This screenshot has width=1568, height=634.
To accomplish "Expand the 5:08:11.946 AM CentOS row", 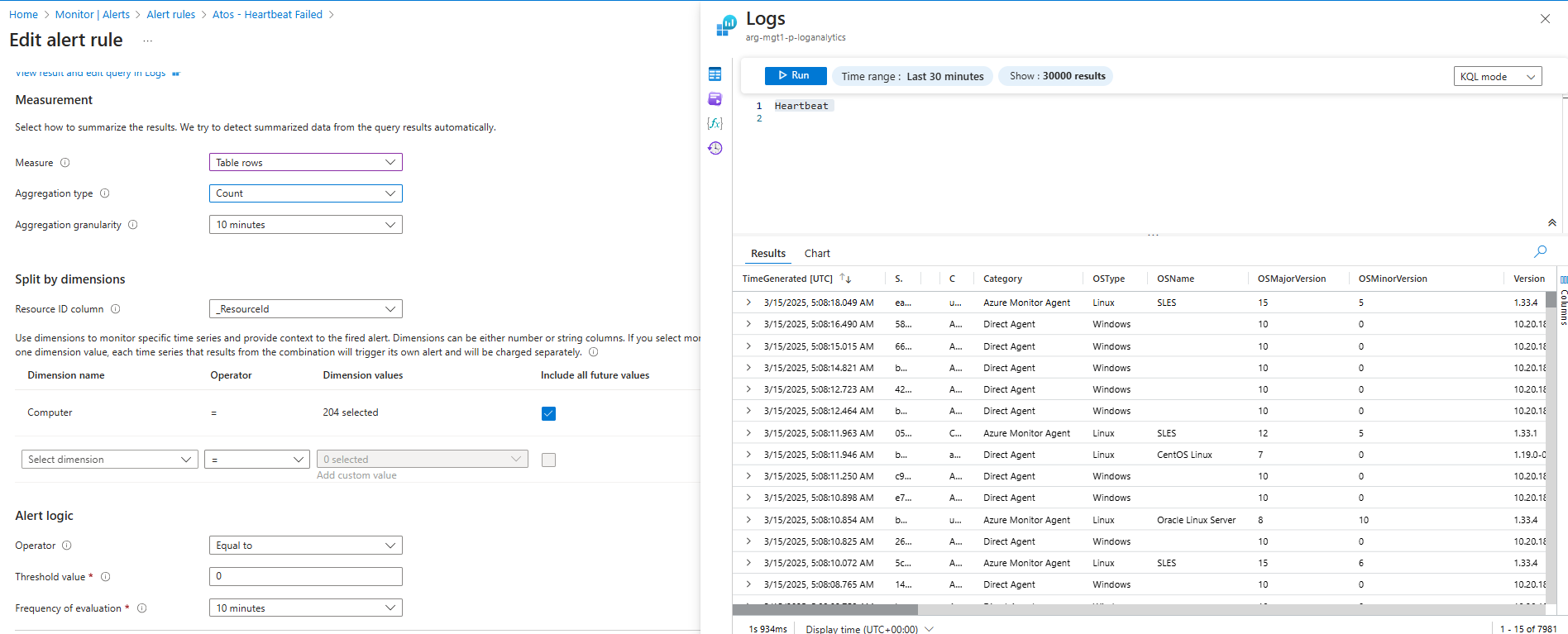I will coord(748,455).
